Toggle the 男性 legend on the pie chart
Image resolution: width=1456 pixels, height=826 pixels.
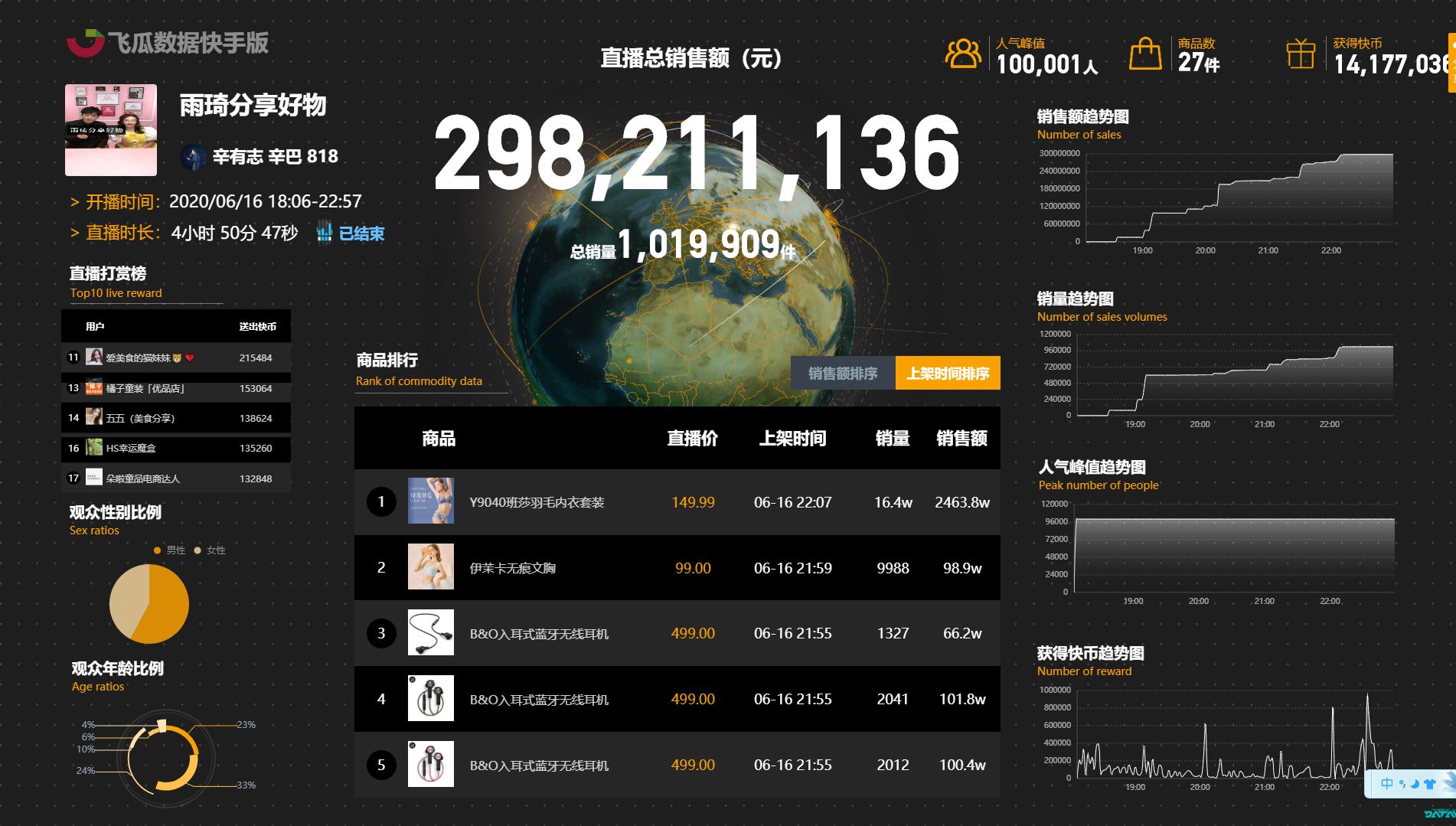(x=170, y=550)
